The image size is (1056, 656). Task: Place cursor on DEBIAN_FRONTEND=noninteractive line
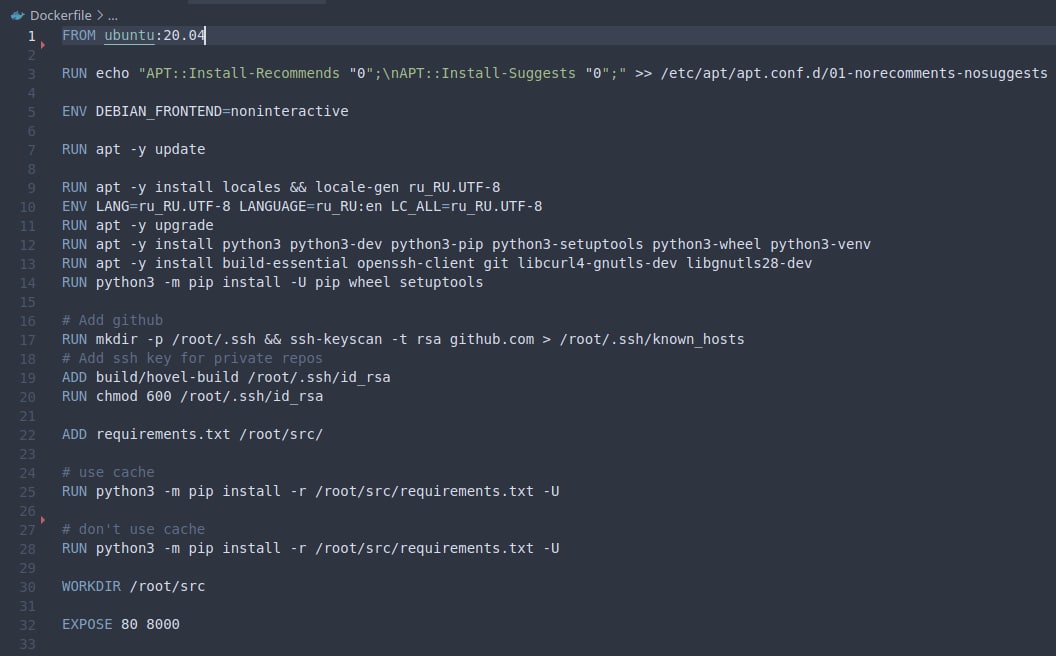pyautogui.click(x=205, y=111)
